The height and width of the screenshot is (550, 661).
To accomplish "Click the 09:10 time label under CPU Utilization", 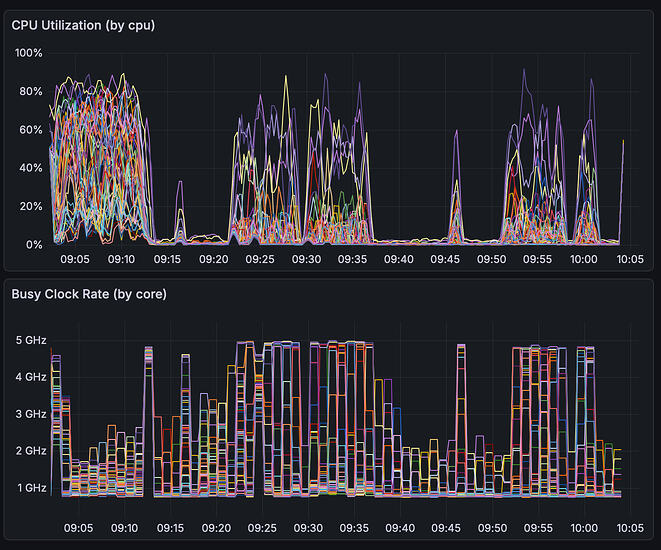I will [x=121, y=259].
